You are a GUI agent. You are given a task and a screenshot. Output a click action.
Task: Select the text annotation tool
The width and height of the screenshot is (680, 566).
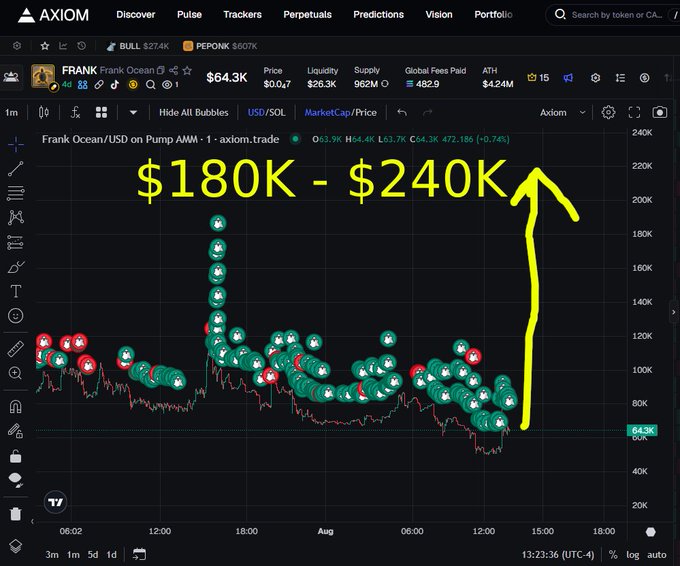point(16,291)
